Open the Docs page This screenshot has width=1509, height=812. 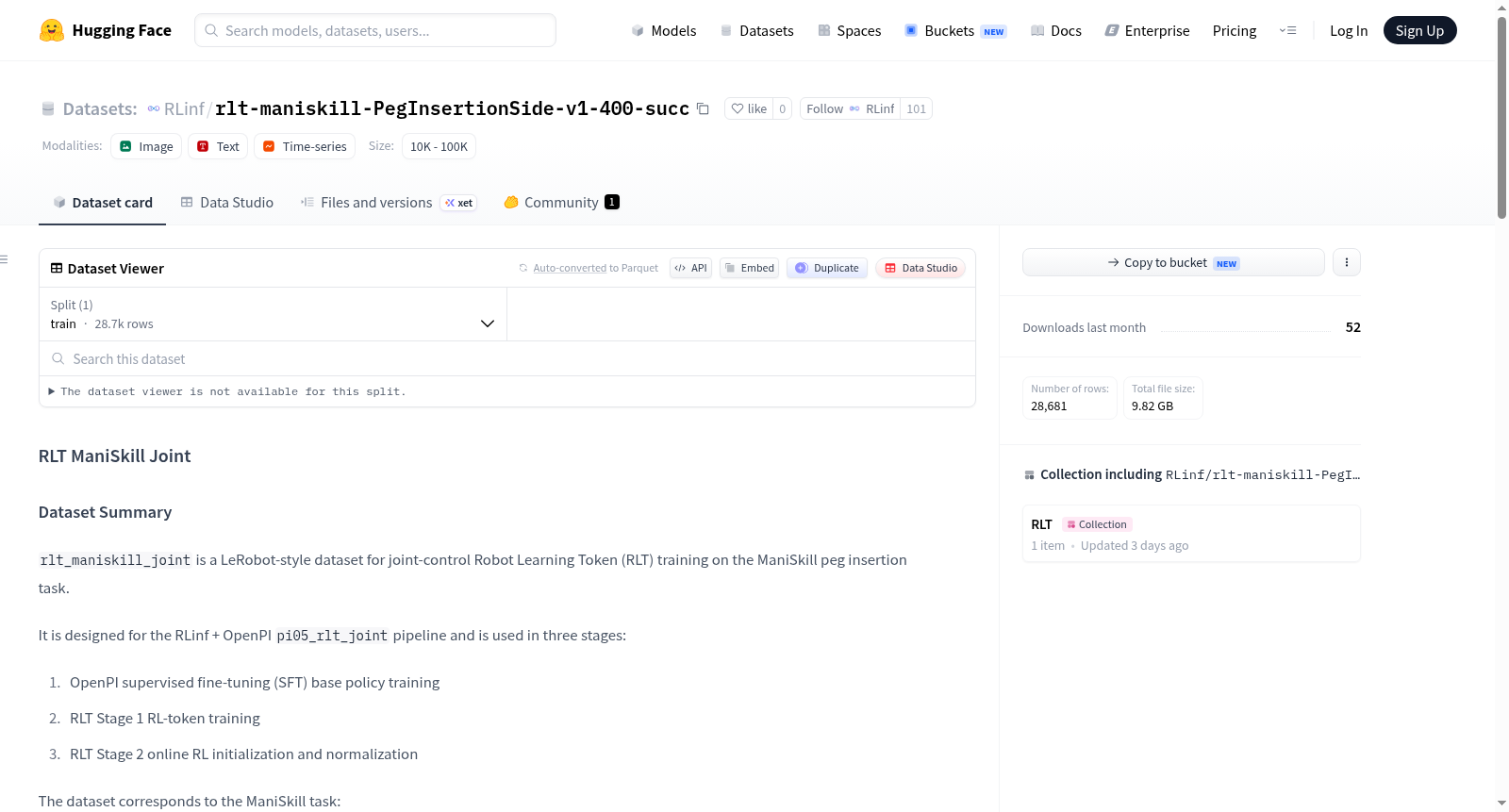(1056, 30)
